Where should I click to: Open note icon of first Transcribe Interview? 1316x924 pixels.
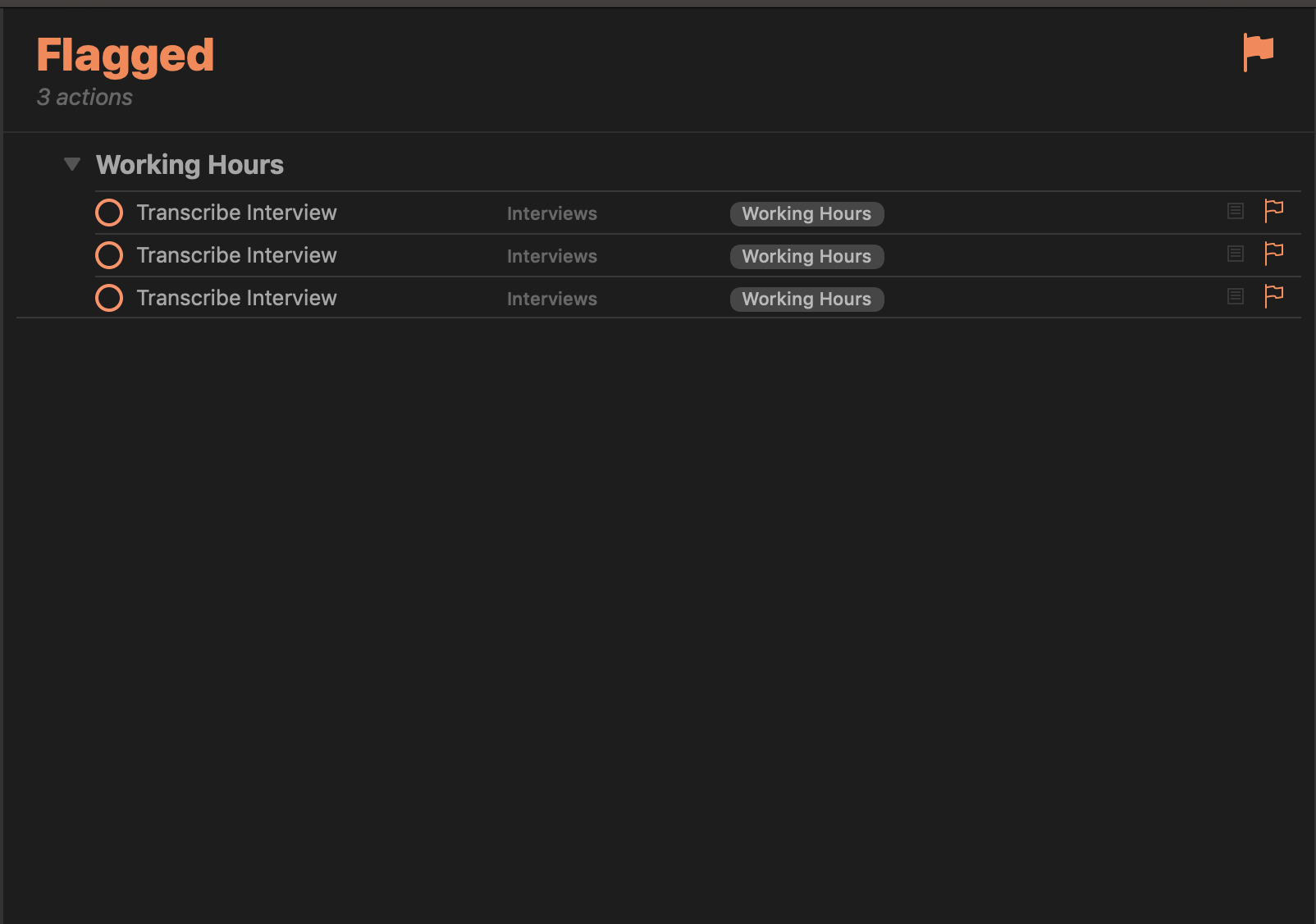coord(1236,212)
